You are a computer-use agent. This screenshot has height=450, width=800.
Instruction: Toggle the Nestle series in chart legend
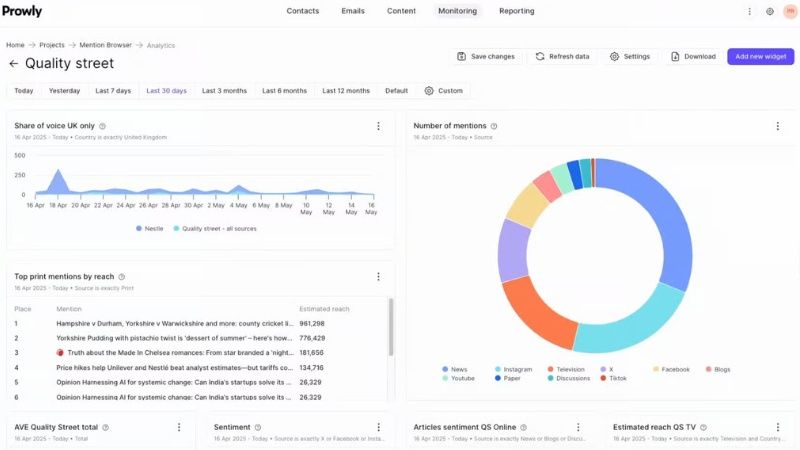[x=149, y=229]
